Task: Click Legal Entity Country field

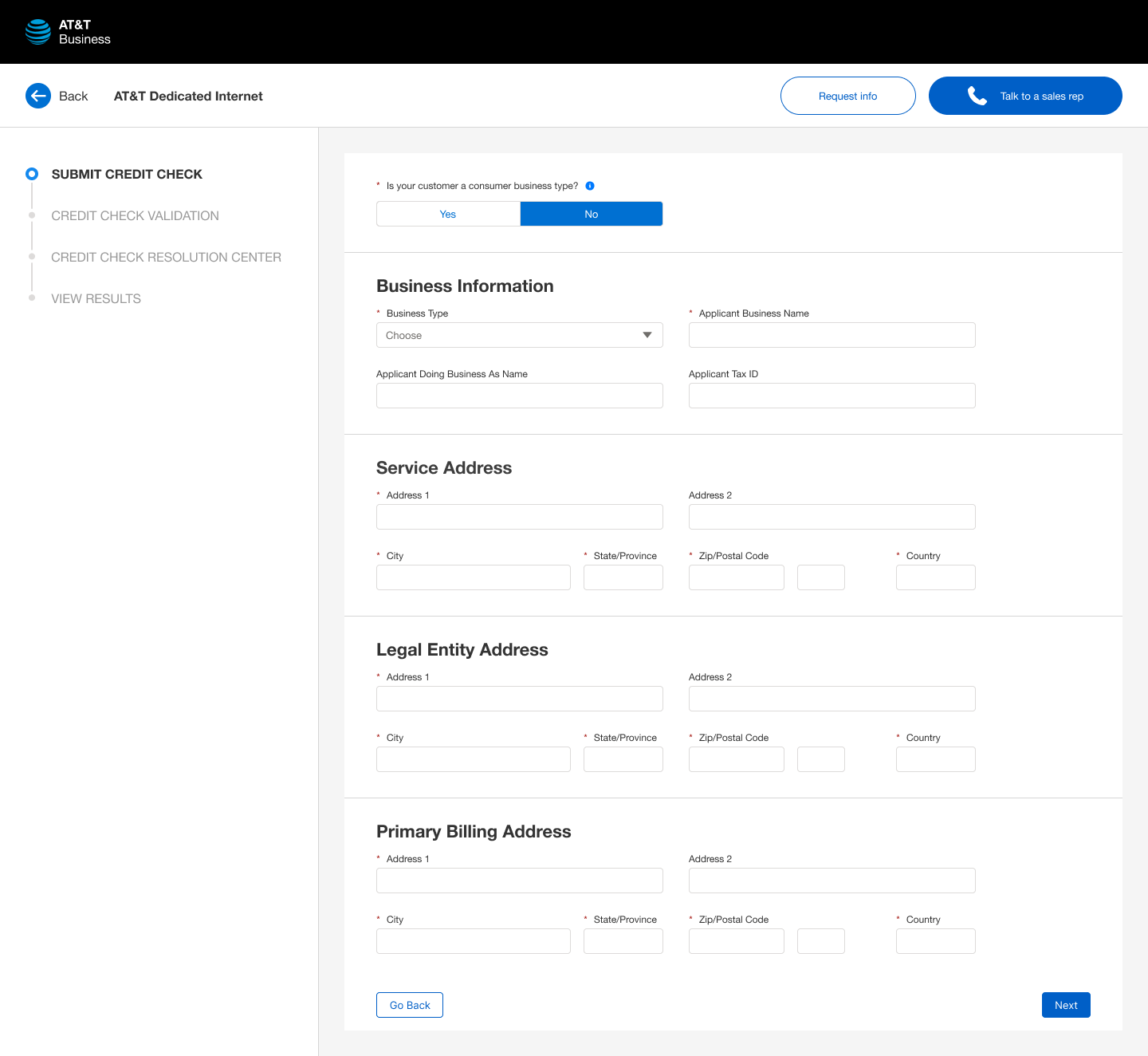Action: pos(936,759)
